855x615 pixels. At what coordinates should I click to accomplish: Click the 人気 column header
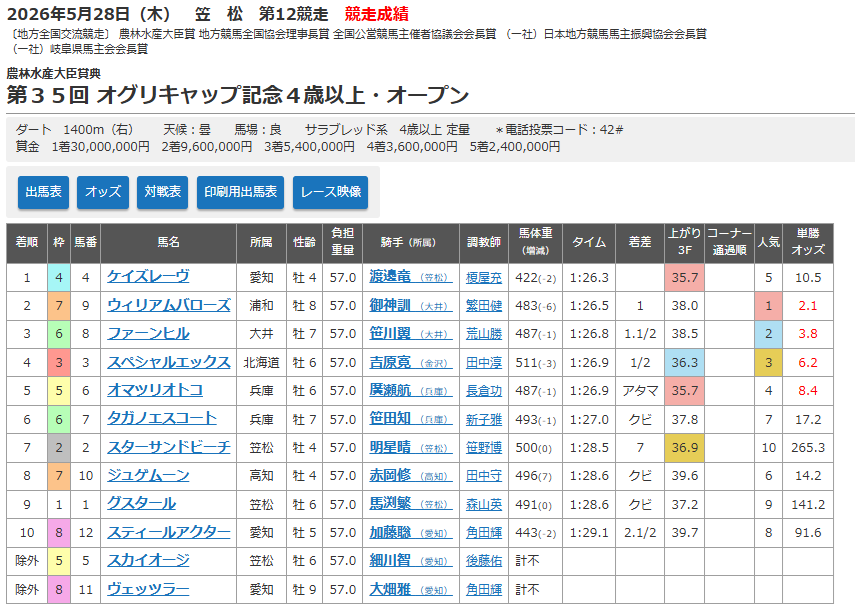pyautogui.click(x=768, y=242)
